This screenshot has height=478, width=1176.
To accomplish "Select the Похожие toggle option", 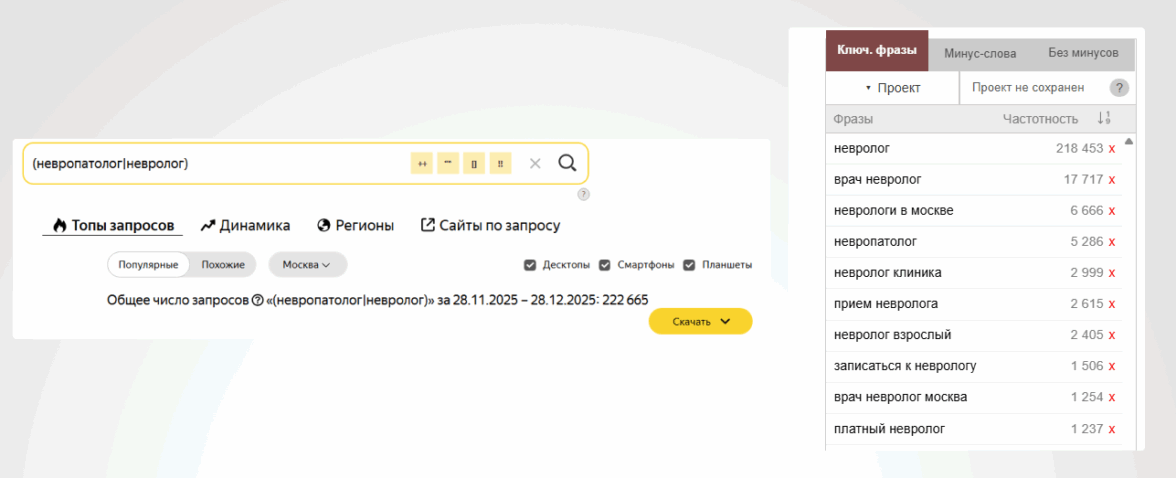I will coord(223,265).
